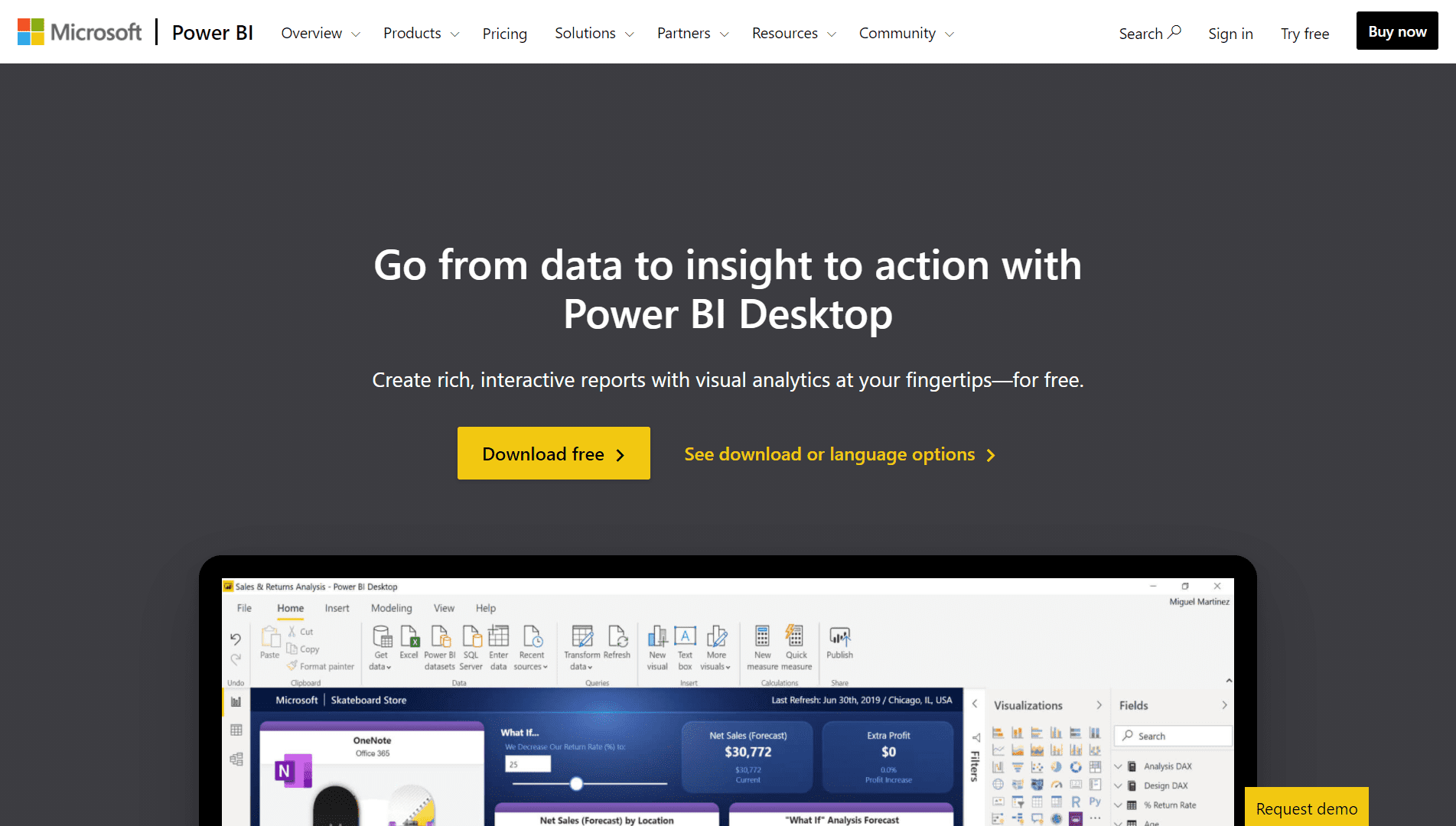The width and height of the screenshot is (1456, 826).
Task: Expand the Resources dropdown
Action: click(x=794, y=33)
